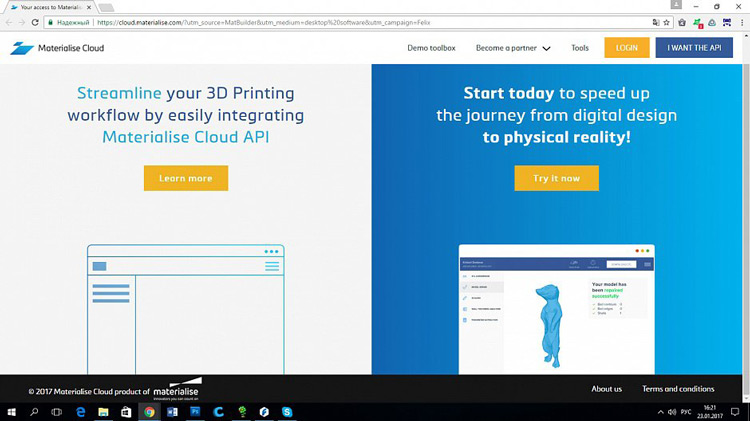This screenshot has height=421, width=750.
Task: Click the materialise footer logo
Action: click(177, 389)
